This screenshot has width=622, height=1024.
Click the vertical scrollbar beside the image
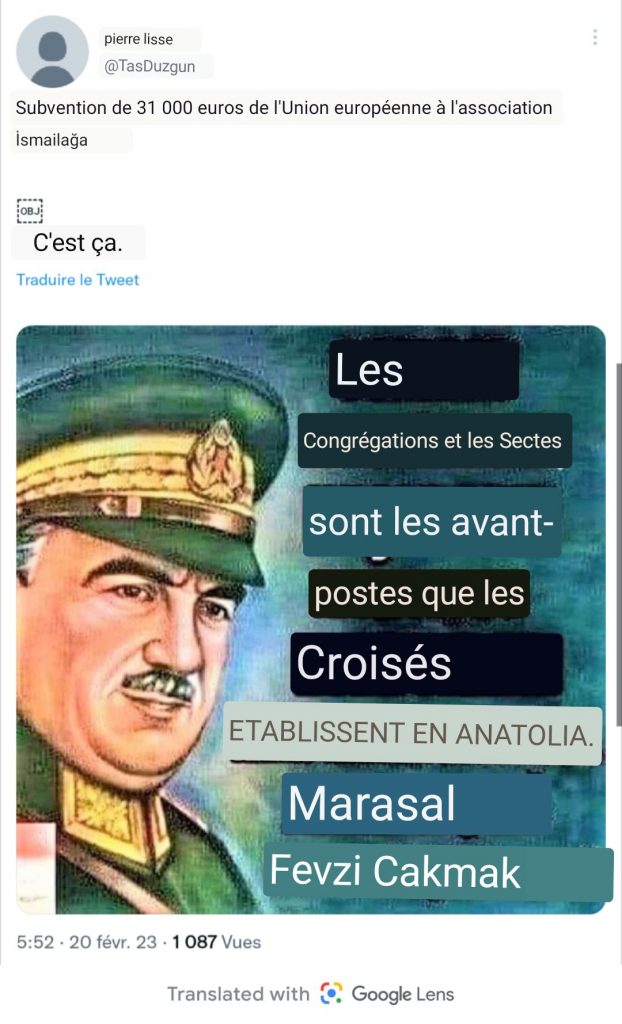click(x=618, y=545)
